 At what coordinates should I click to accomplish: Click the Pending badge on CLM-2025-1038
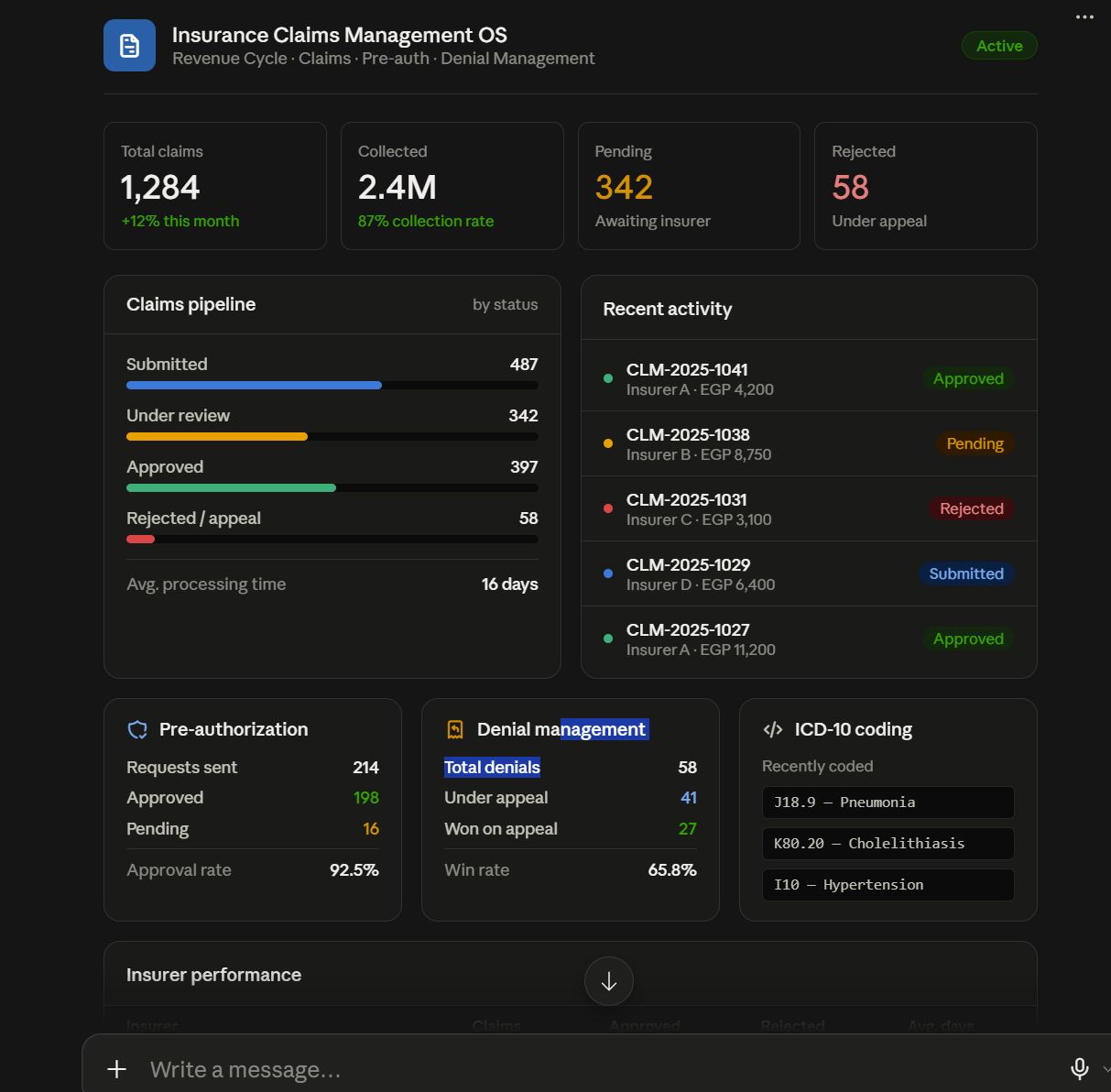click(975, 443)
